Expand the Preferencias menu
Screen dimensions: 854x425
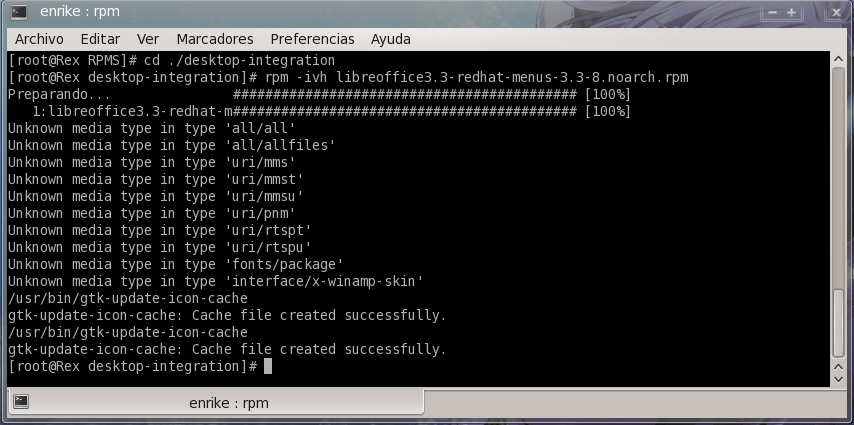click(312, 39)
